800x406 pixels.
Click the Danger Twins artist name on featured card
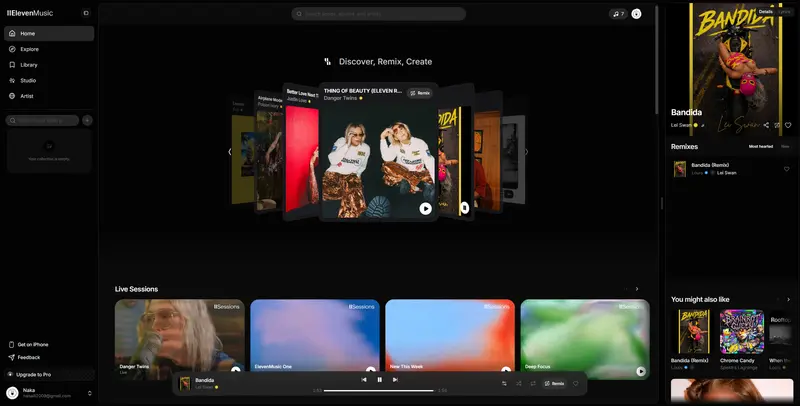(x=340, y=98)
